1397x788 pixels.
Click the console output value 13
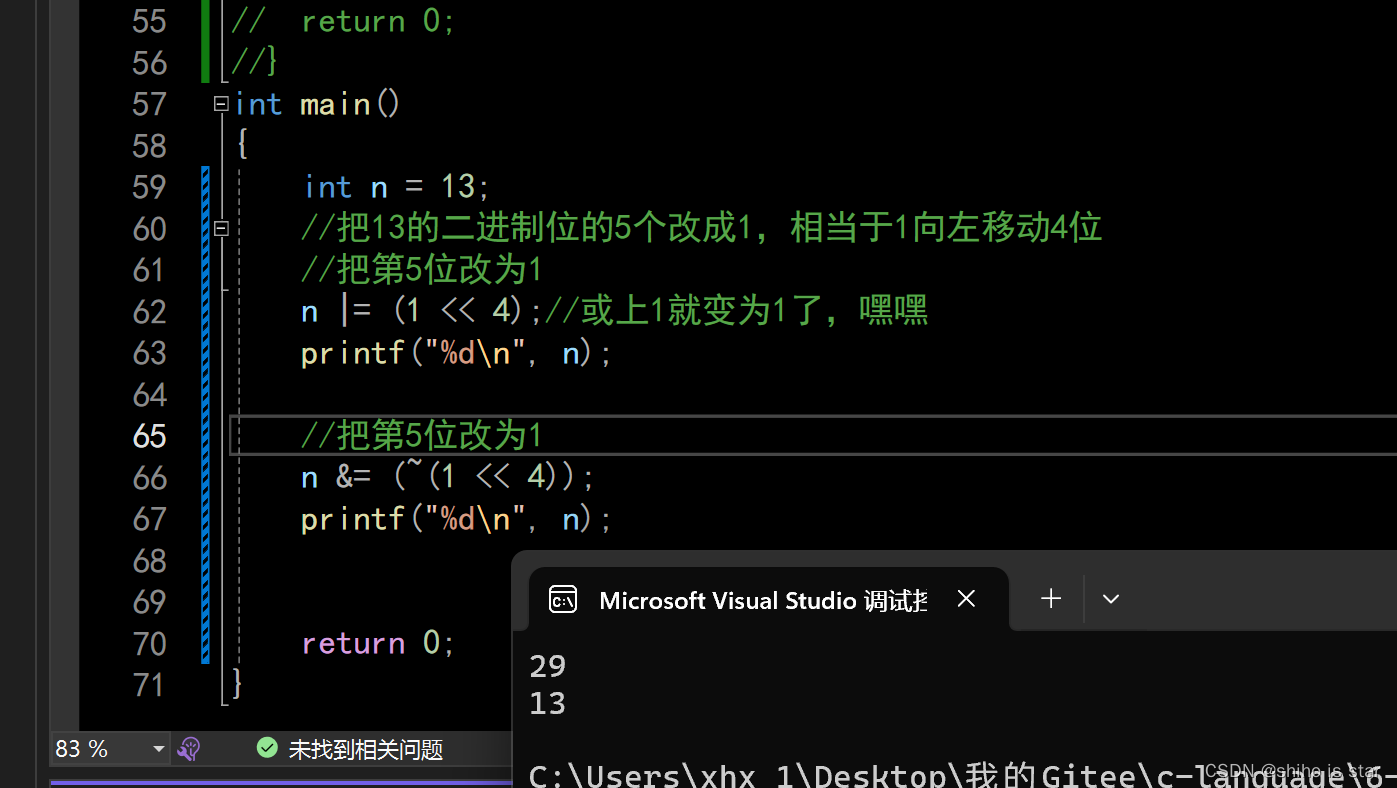click(x=548, y=704)
